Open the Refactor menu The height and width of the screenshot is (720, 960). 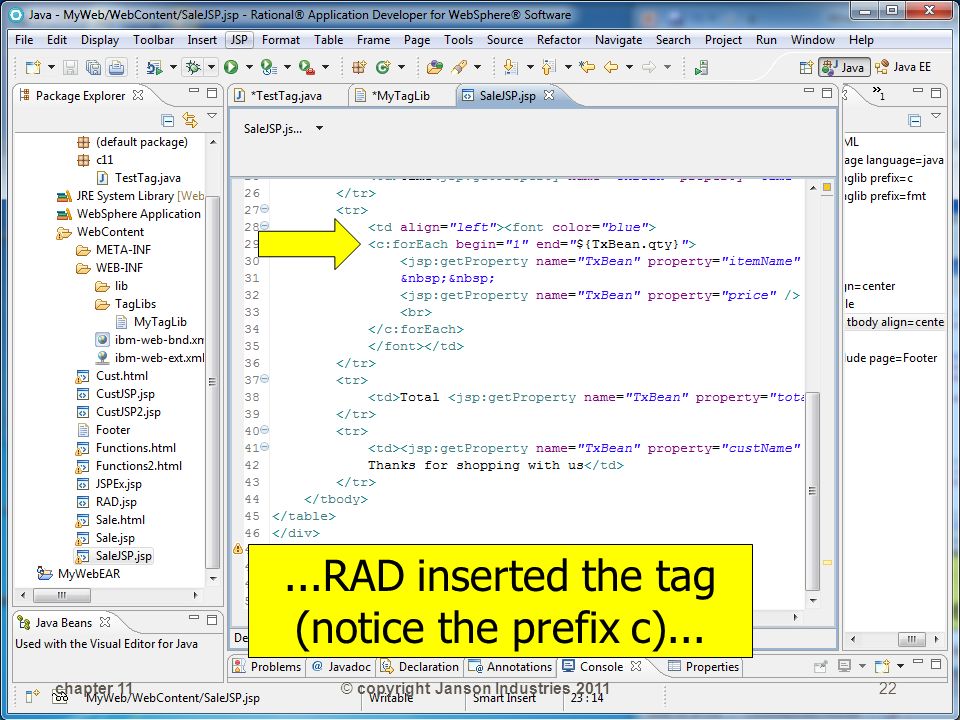pos(558,40)
